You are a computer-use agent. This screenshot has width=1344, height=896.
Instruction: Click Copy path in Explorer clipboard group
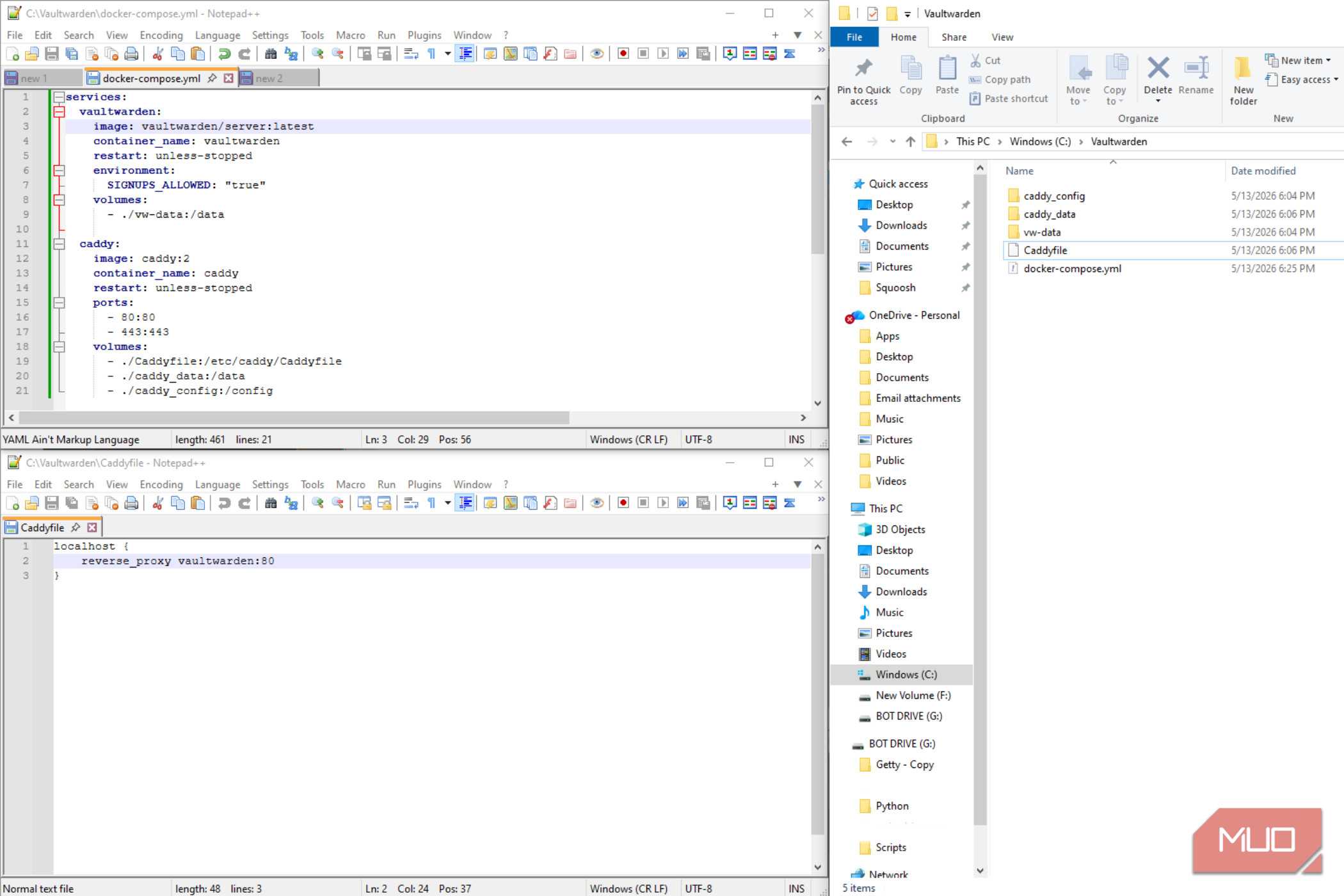tap(1000, 79)
